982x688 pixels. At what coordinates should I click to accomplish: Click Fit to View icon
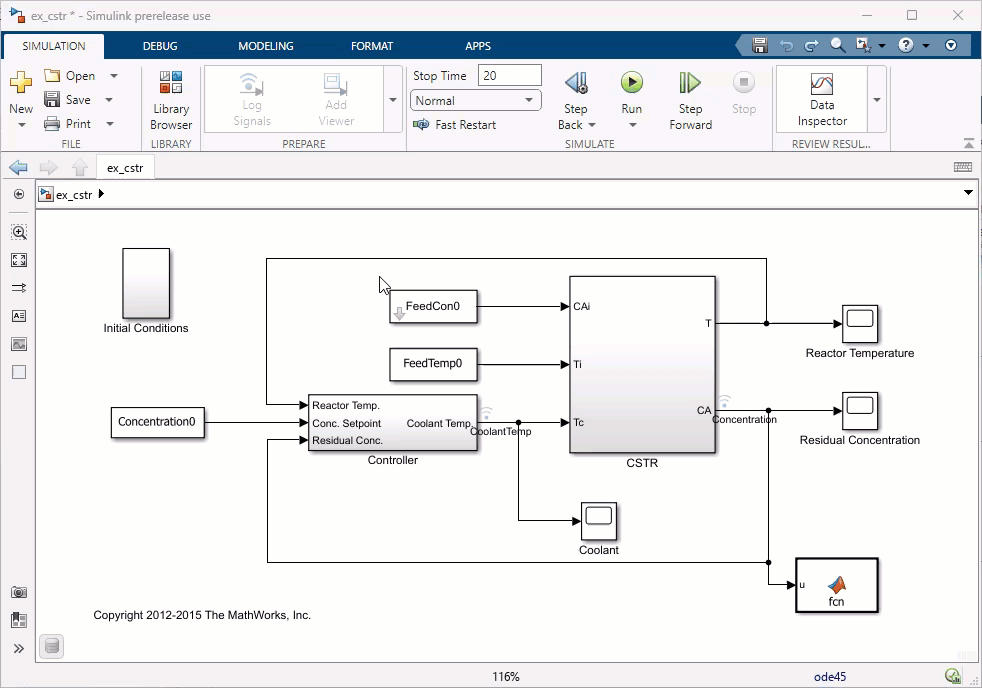click(19, 260)
